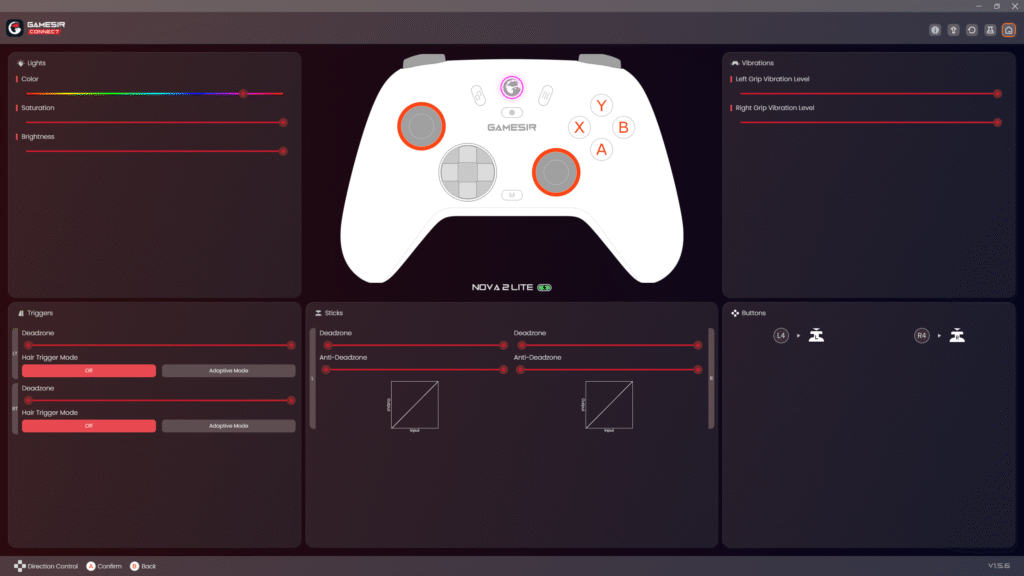This screenshot has height=576, width=1024.
Task: Set LT Hair Trigger to Adaptive Mode
Action: point(229,371)
